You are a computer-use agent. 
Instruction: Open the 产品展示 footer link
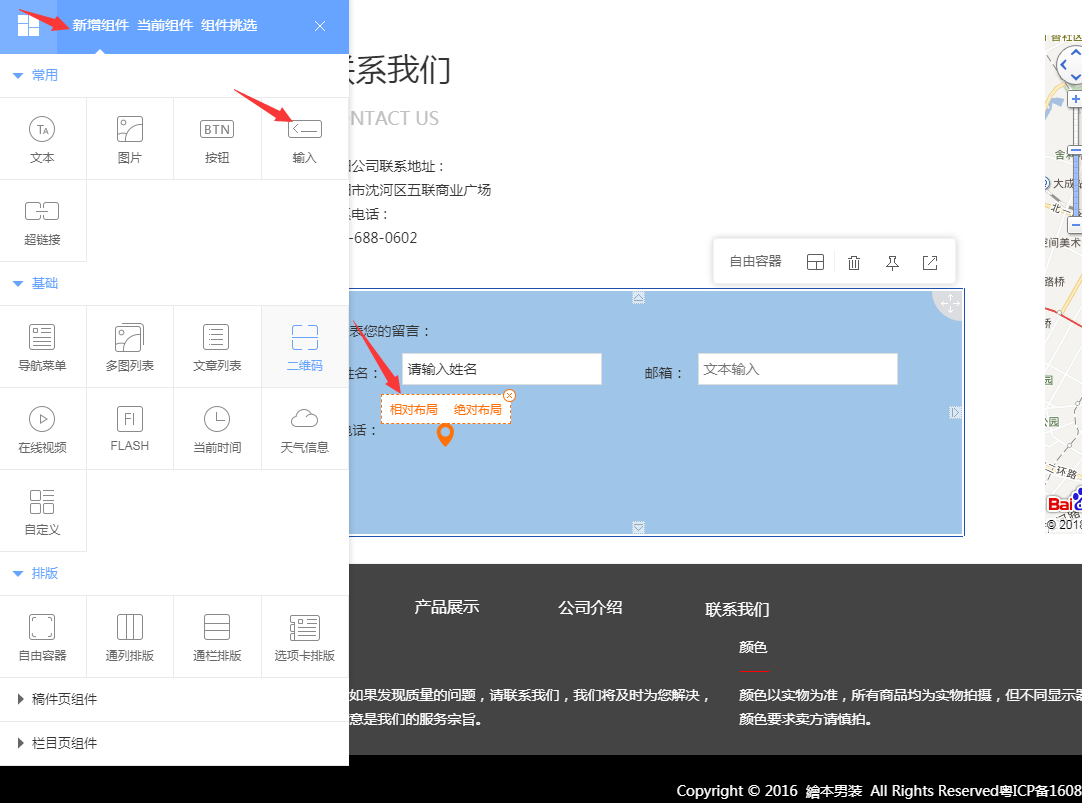(446, 607)
